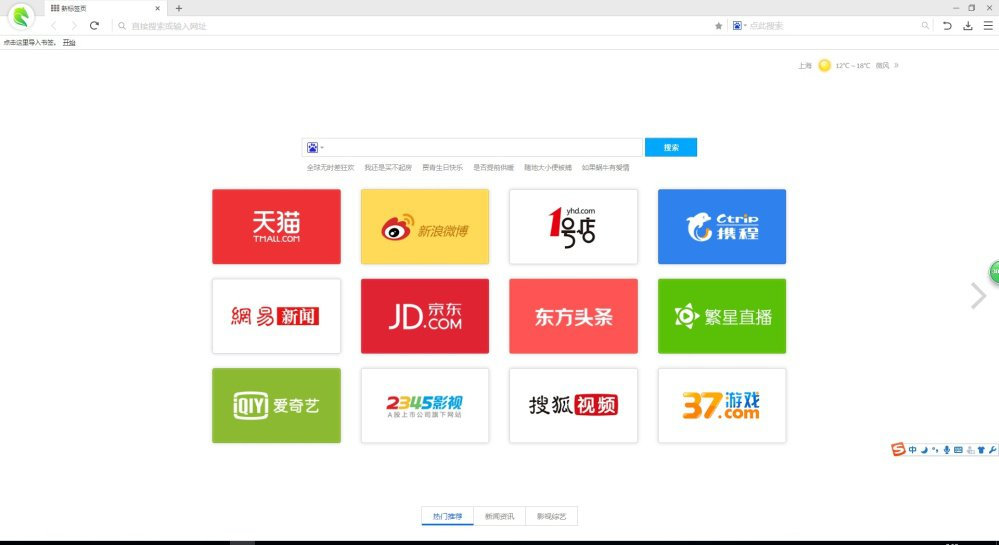Screen dimensions: 999x545
Task: Open the toolbar search engine dropdown
Action: [739, 25]
